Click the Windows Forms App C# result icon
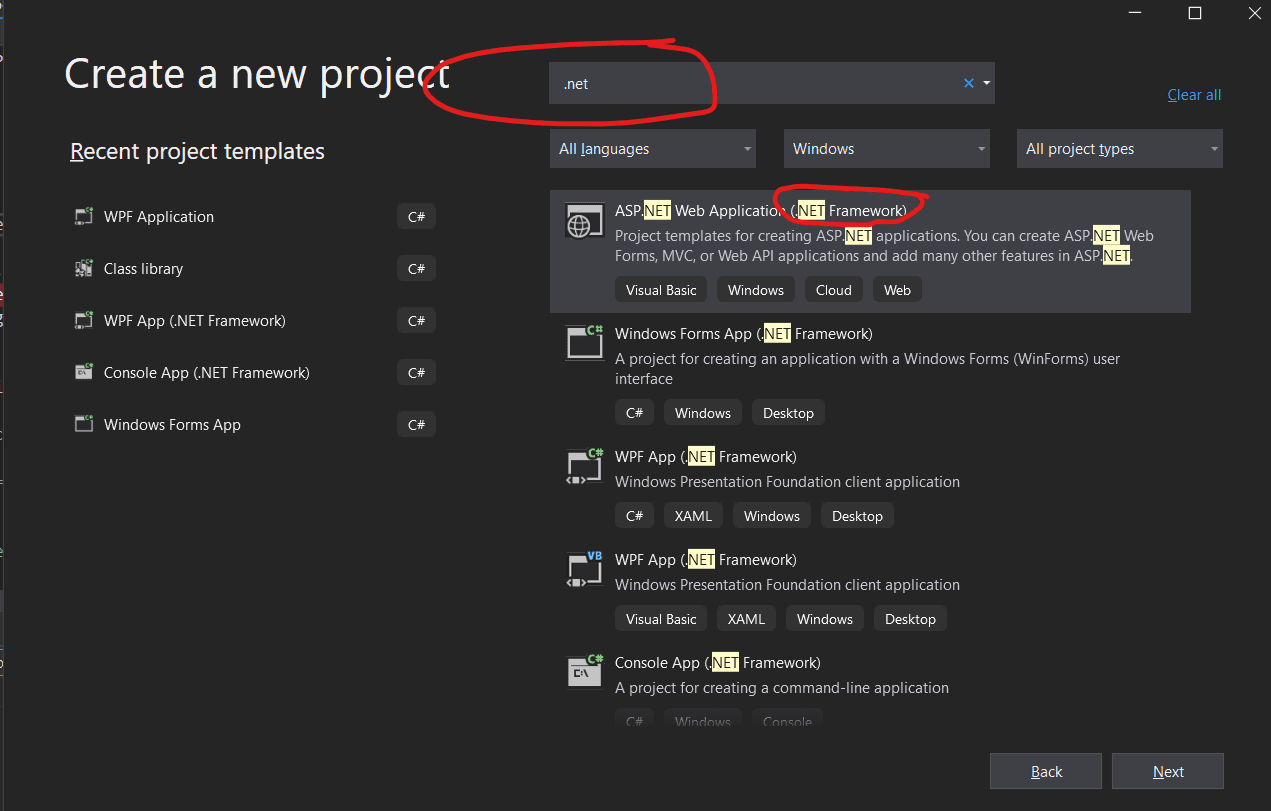 click(x=585, y=342)
